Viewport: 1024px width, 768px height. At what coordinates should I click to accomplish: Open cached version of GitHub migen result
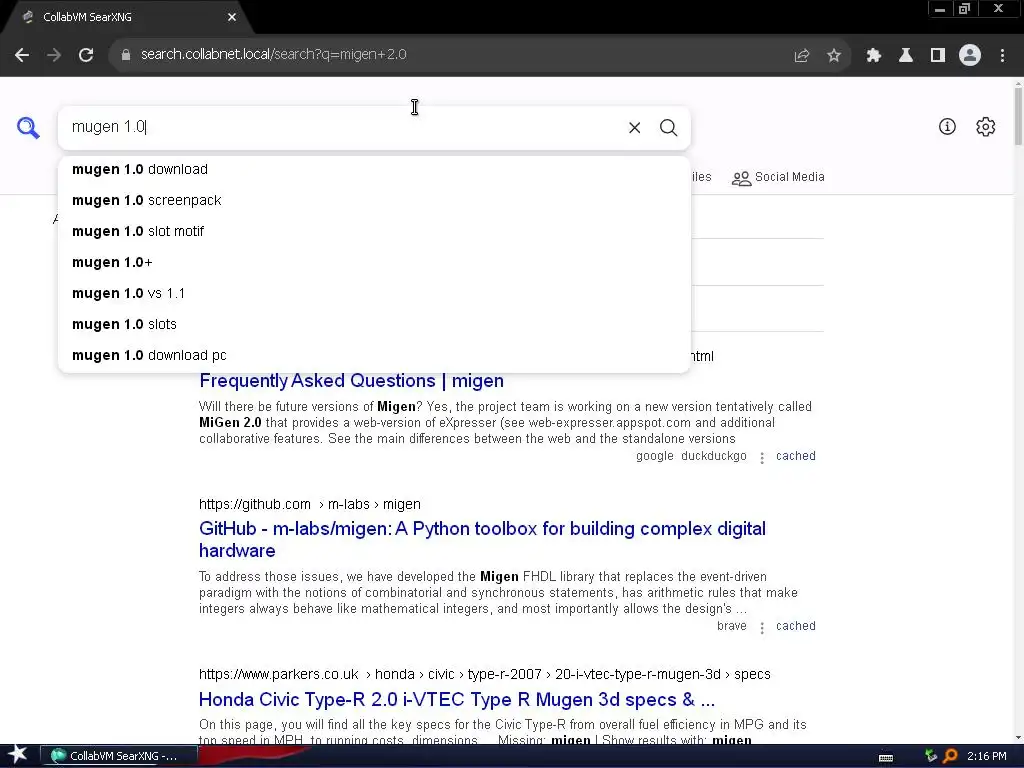[x=795, y=626]
